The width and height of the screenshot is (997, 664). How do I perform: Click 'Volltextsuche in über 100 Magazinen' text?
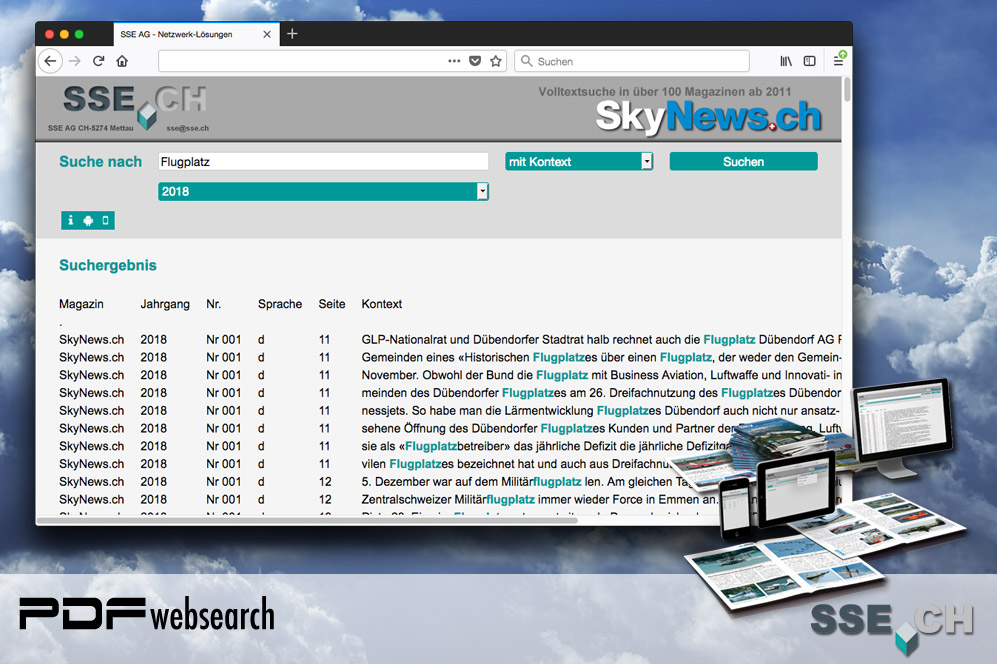tap(664, 92)
